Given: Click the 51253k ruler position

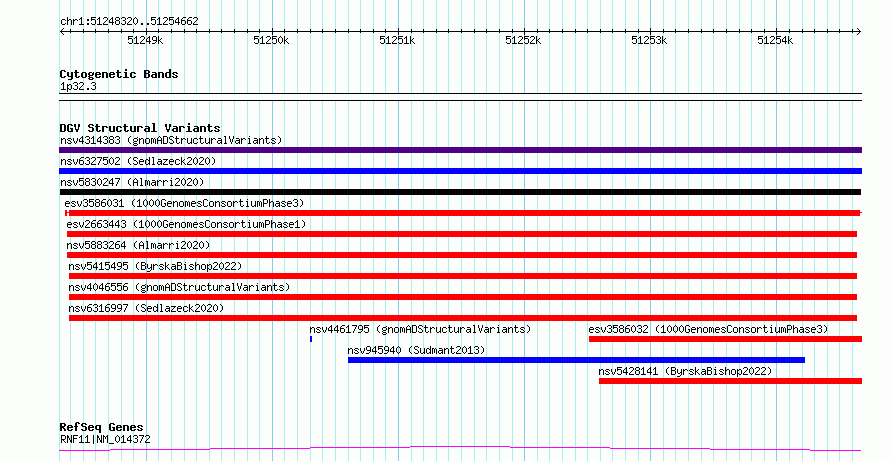Looking at the screenshot, I should pos(649,41).
